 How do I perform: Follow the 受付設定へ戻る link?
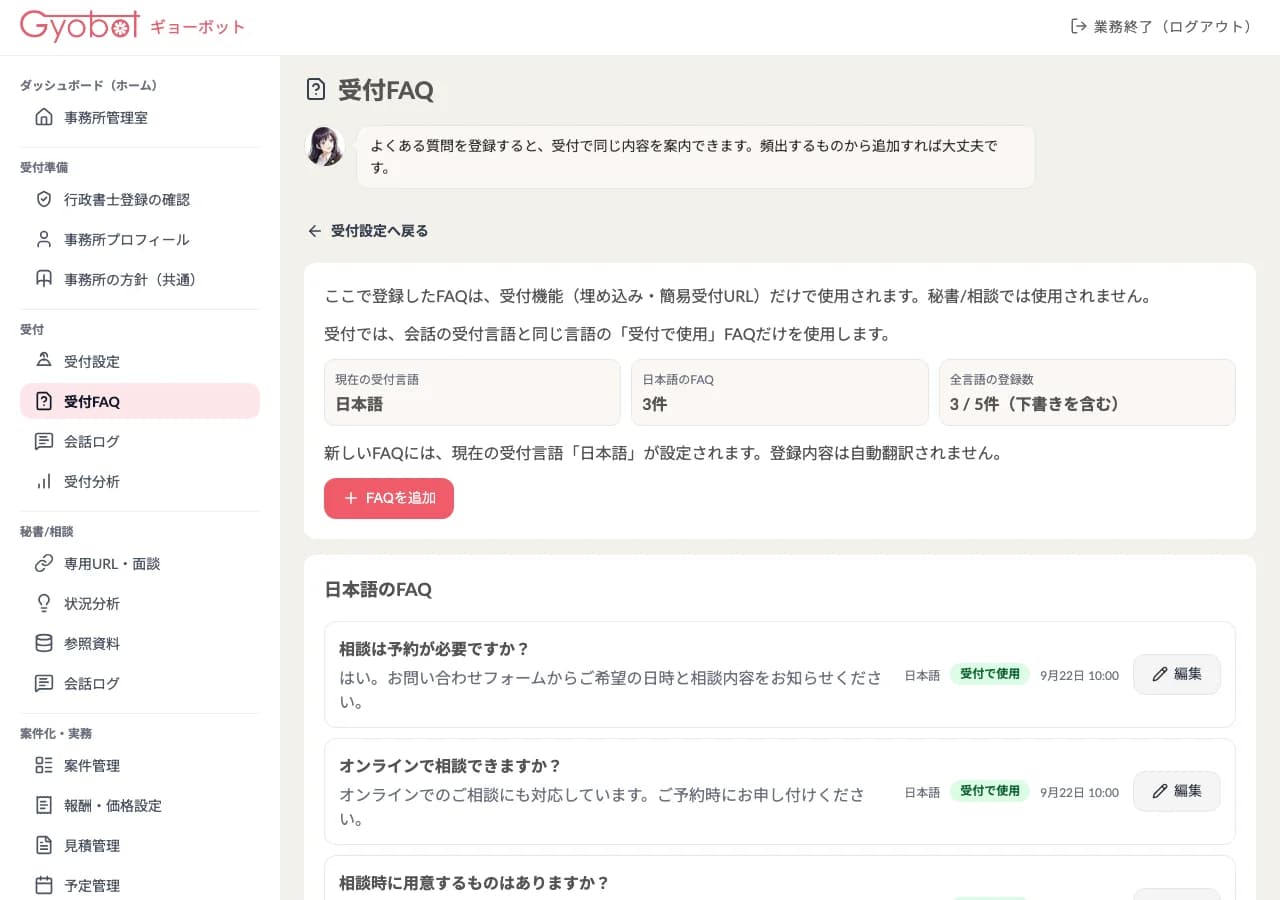point(367,231)
